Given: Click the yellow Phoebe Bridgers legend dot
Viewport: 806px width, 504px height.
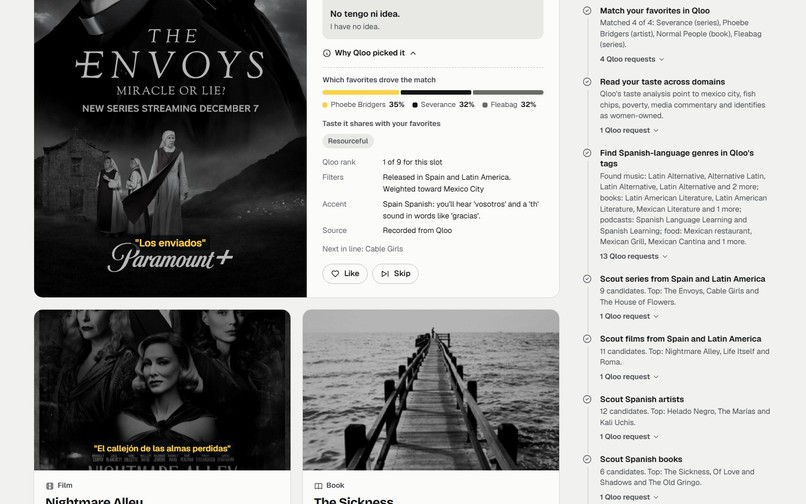Looking at the screenshot, I should click(x=325, y=105).
